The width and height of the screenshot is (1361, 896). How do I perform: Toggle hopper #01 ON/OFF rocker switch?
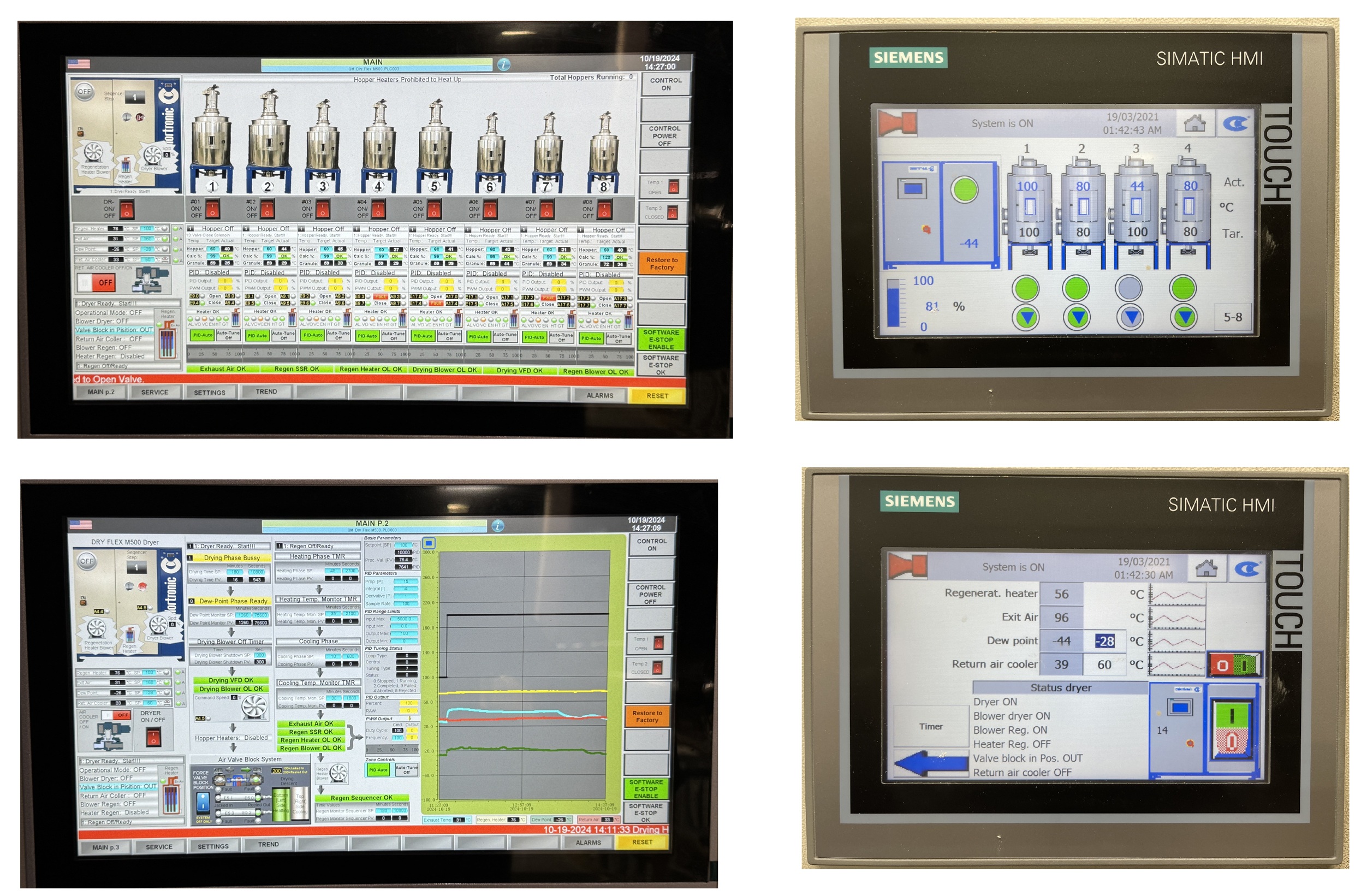tap(213, 209)
